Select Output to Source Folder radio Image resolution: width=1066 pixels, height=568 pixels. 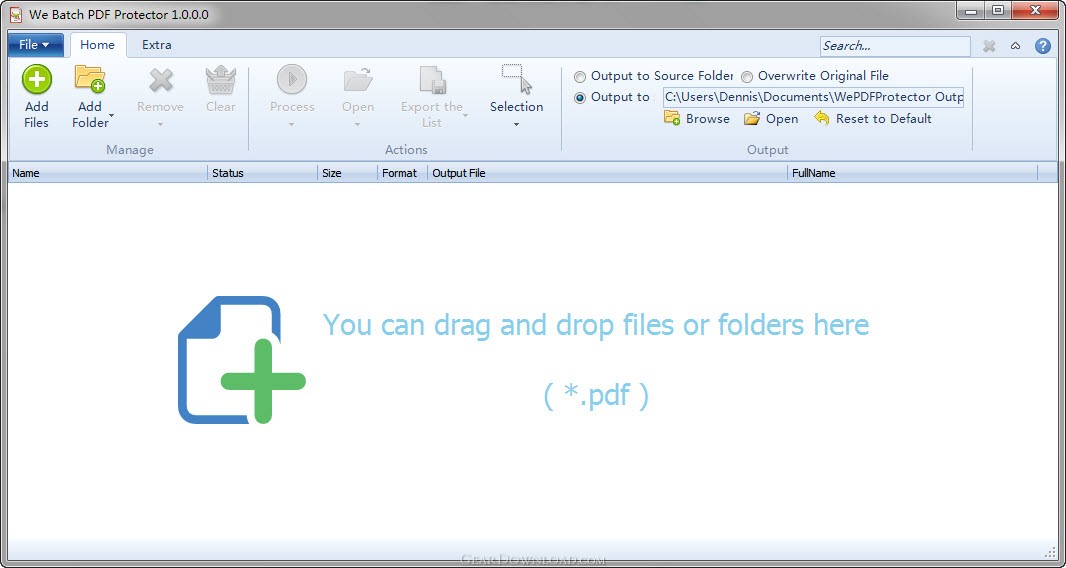pyautogui.click(x=580, y=76)
